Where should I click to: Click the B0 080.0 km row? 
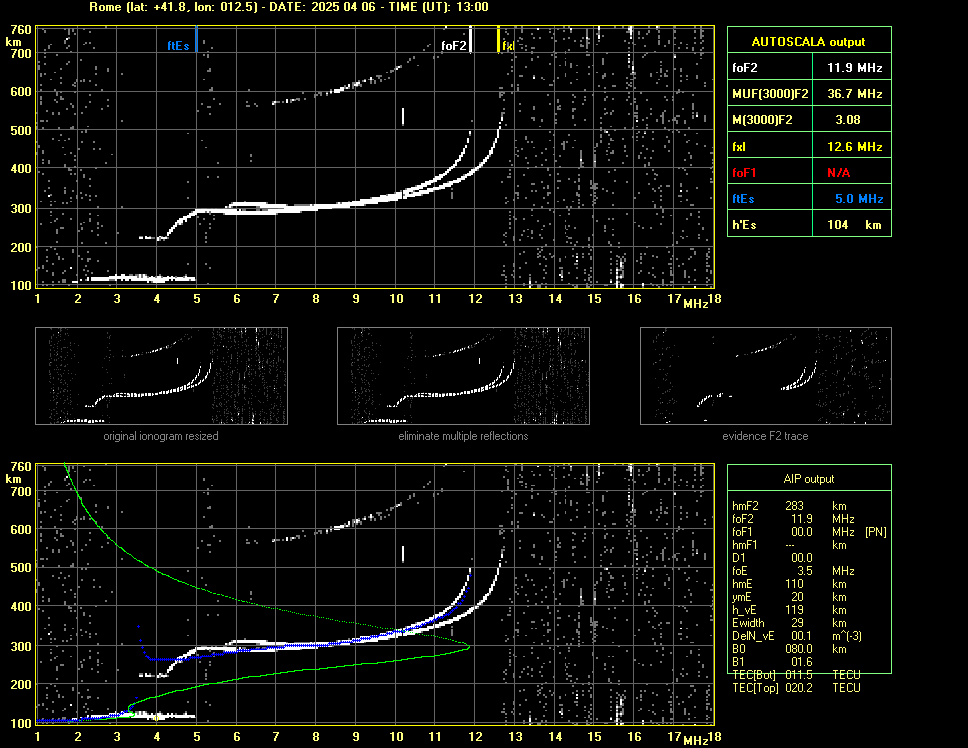click(x=790, y=649)
